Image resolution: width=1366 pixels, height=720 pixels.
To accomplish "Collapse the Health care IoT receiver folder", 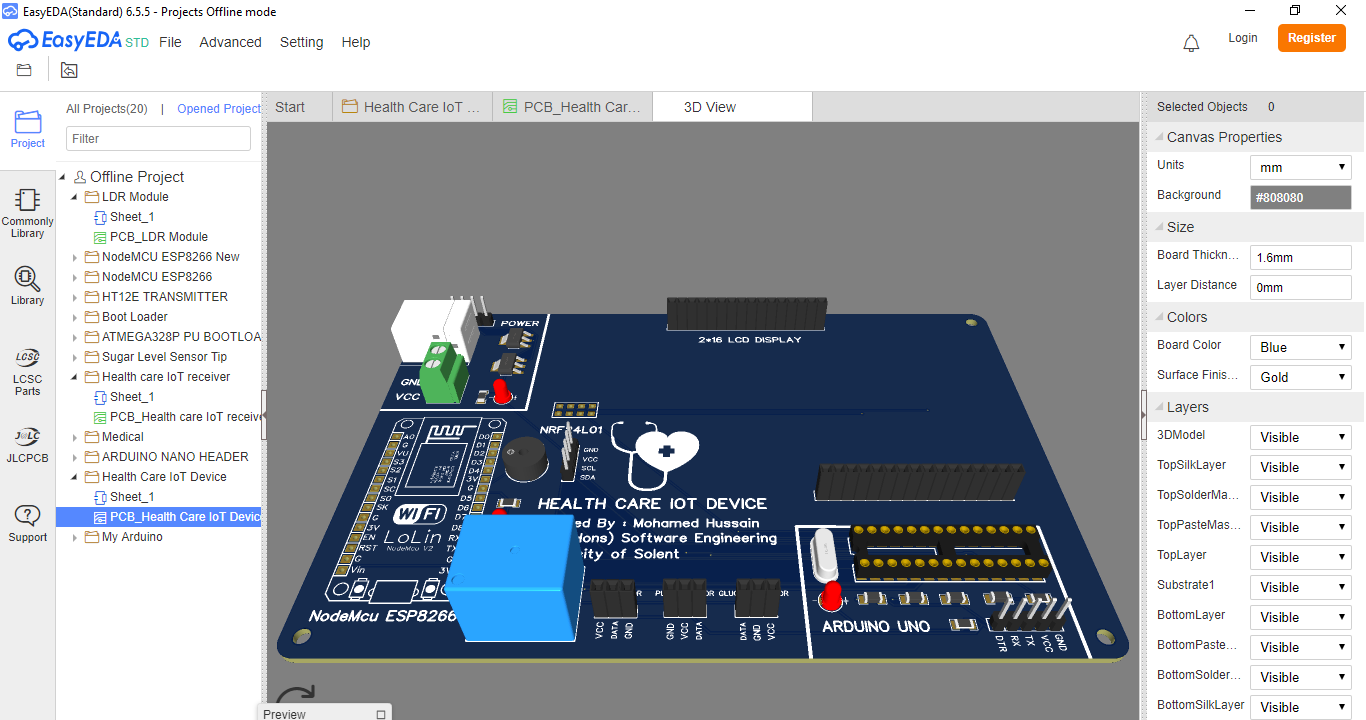I will point(75,377).
